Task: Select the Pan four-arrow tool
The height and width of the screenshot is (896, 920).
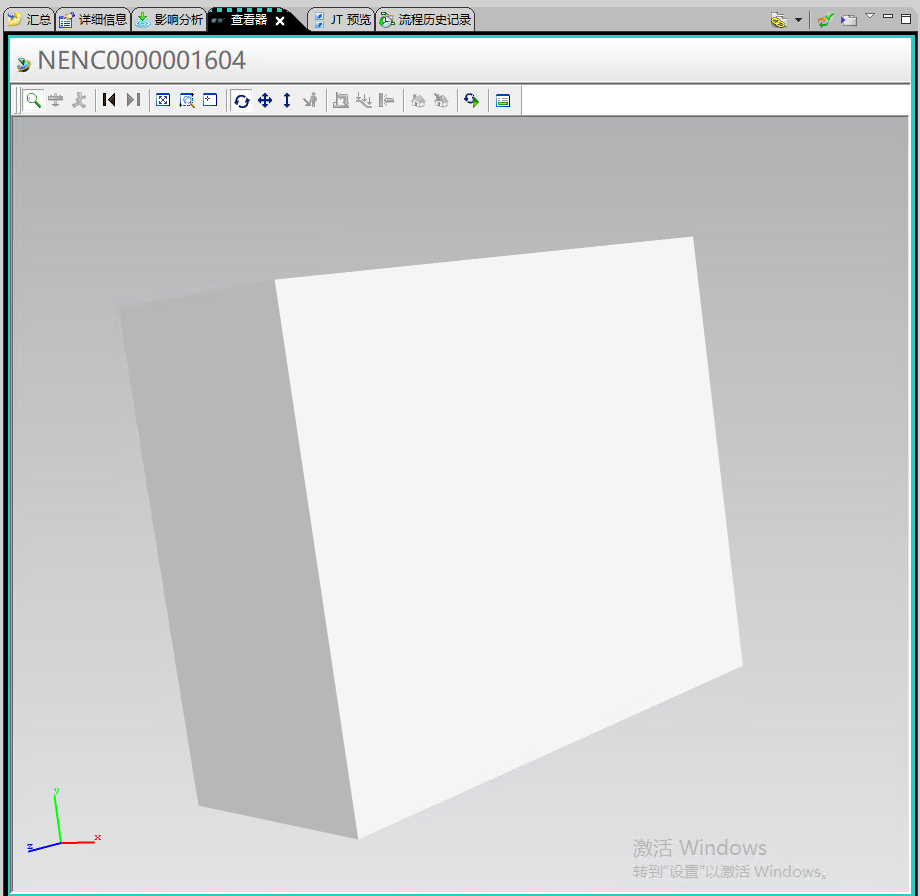Action: pyautogui.click(x=265, y=100)
